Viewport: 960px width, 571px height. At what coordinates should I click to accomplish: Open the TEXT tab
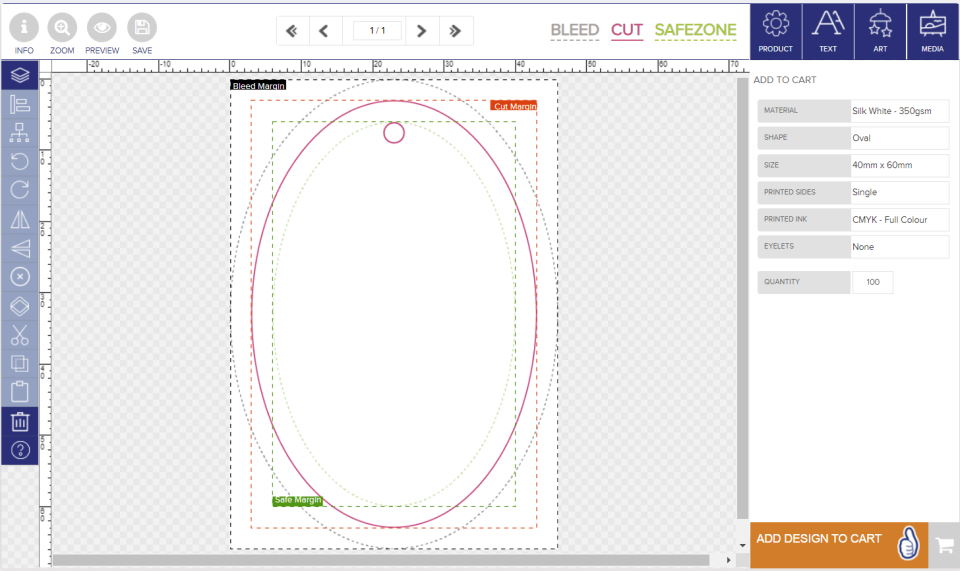828,32
